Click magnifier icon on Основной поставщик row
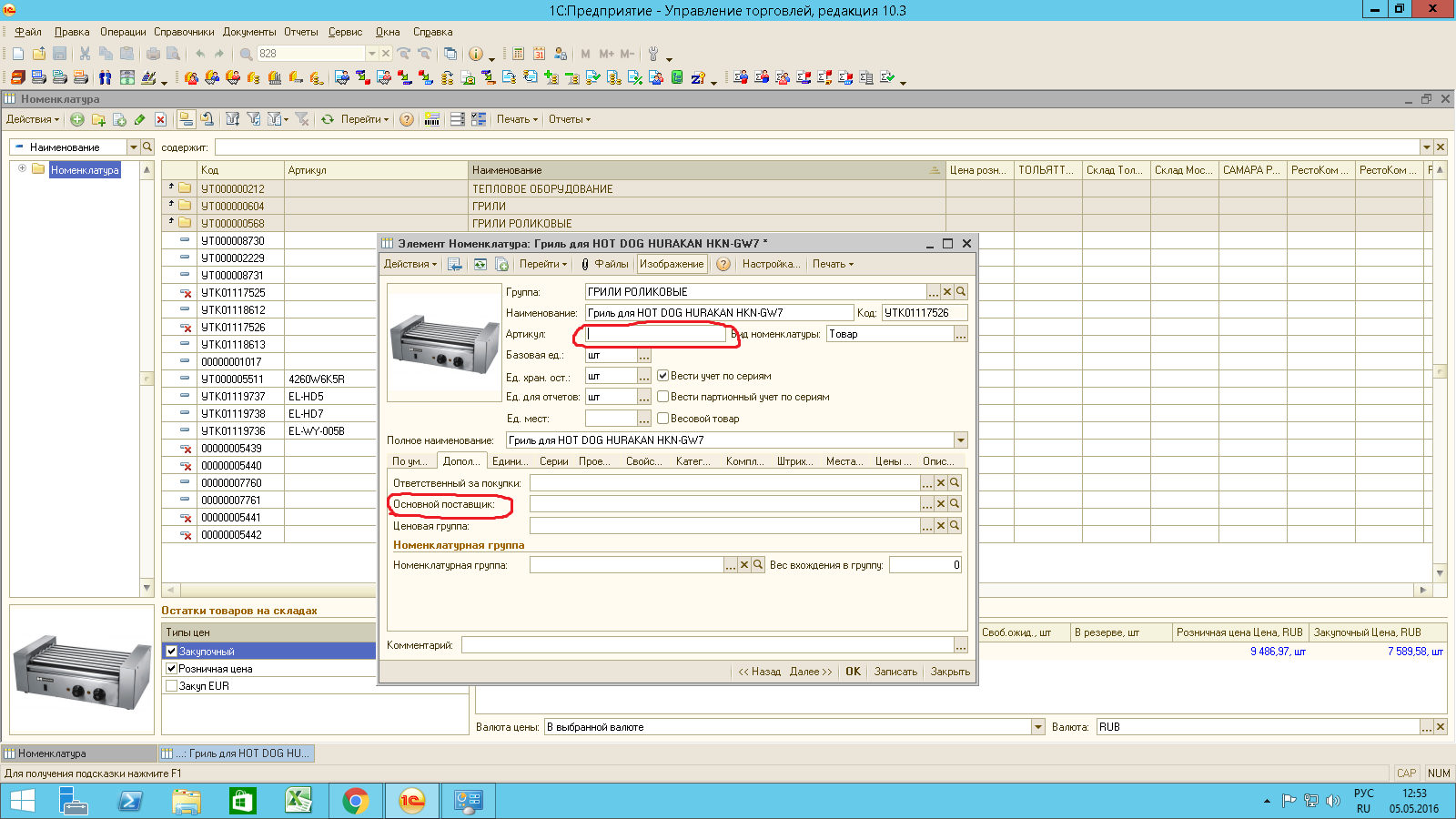Image resolution: width=1456 pixels, height=819 pixels. point(955,503)
